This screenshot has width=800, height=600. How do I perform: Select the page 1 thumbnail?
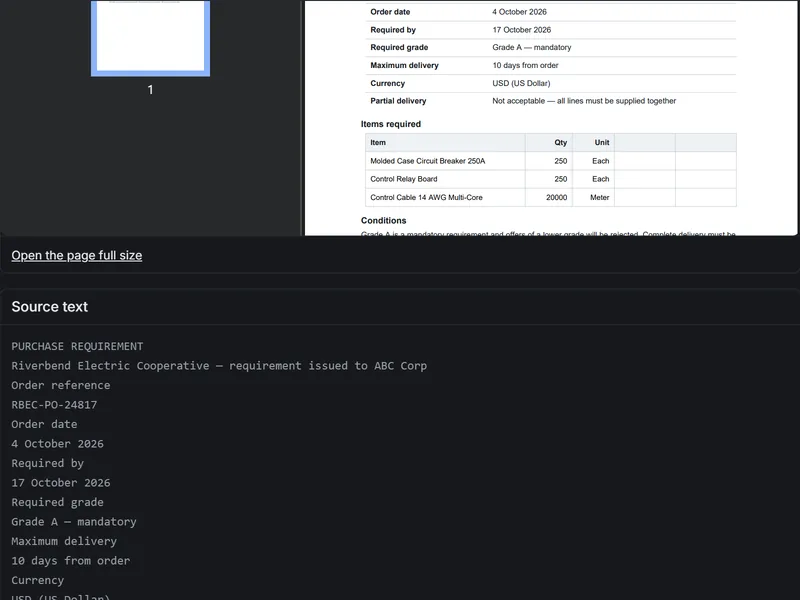(x=151, y=37)
